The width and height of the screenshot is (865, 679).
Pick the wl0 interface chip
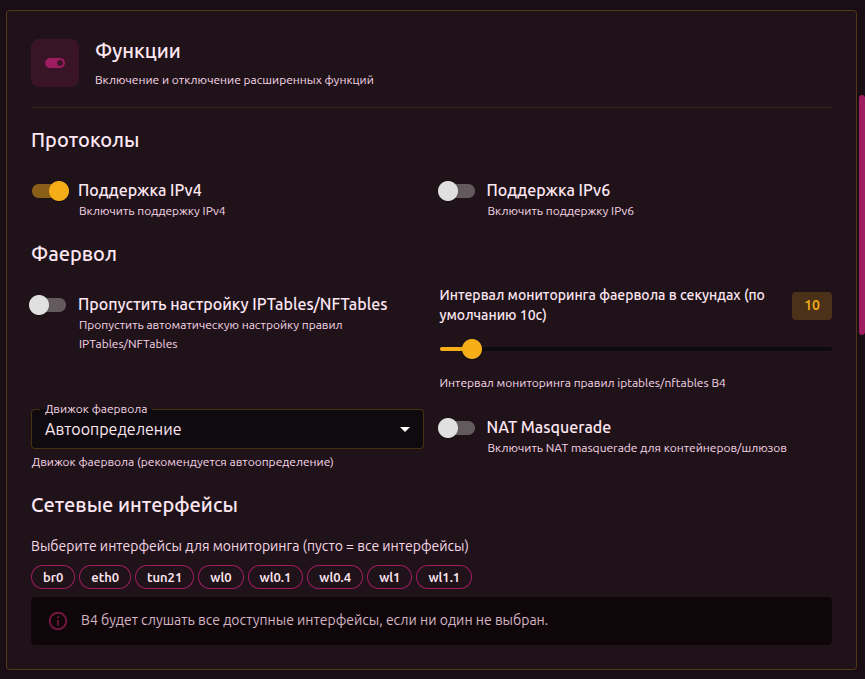(221, 577)
